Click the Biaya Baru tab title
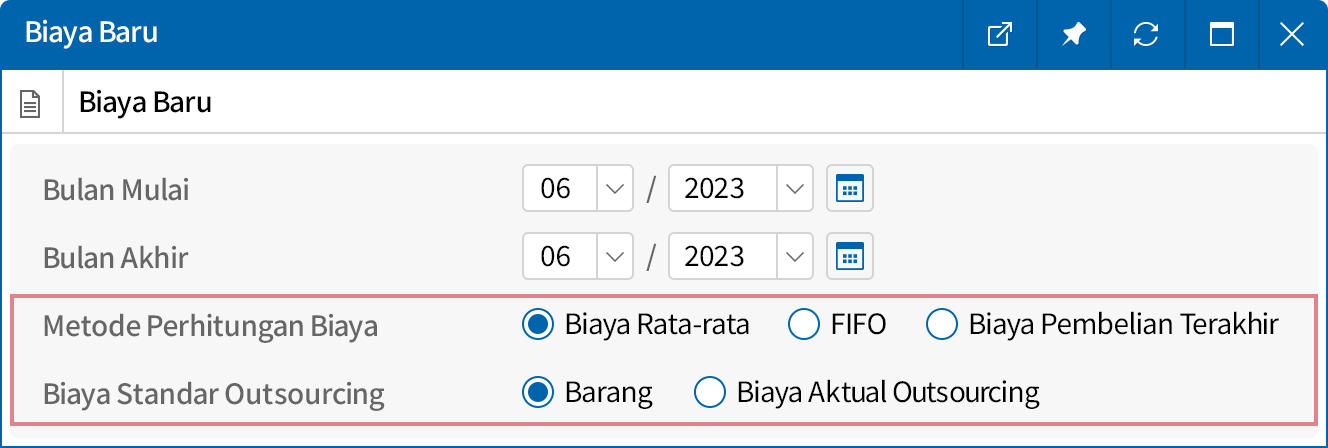1328x448 pixels. (145, 103)
